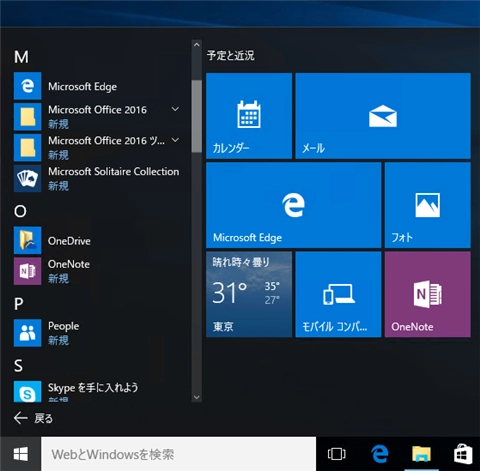Open the 東京 weather tile
Image resolution: width=480 pixels, height=471 pixels.
tap(249, 294)
